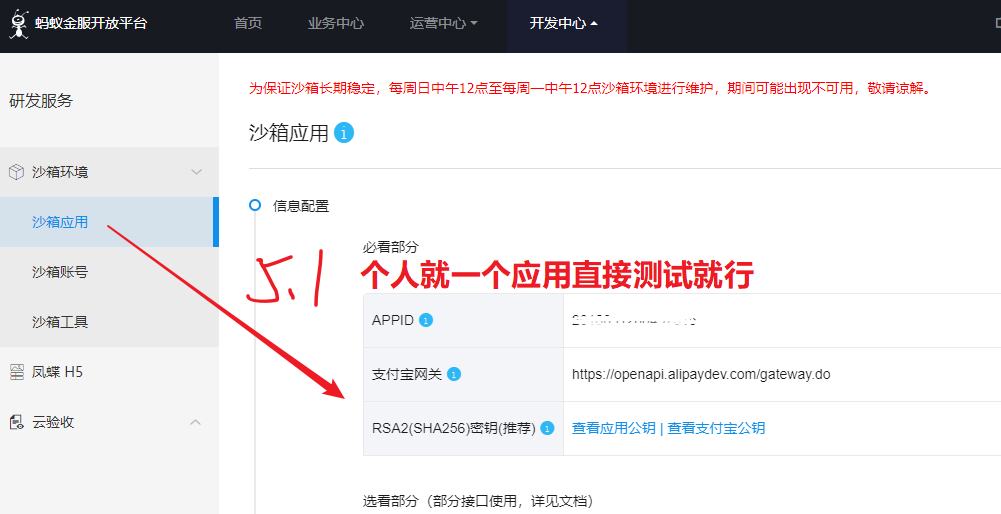Click the 研发服务 sidebar heading

pos(41,101)
